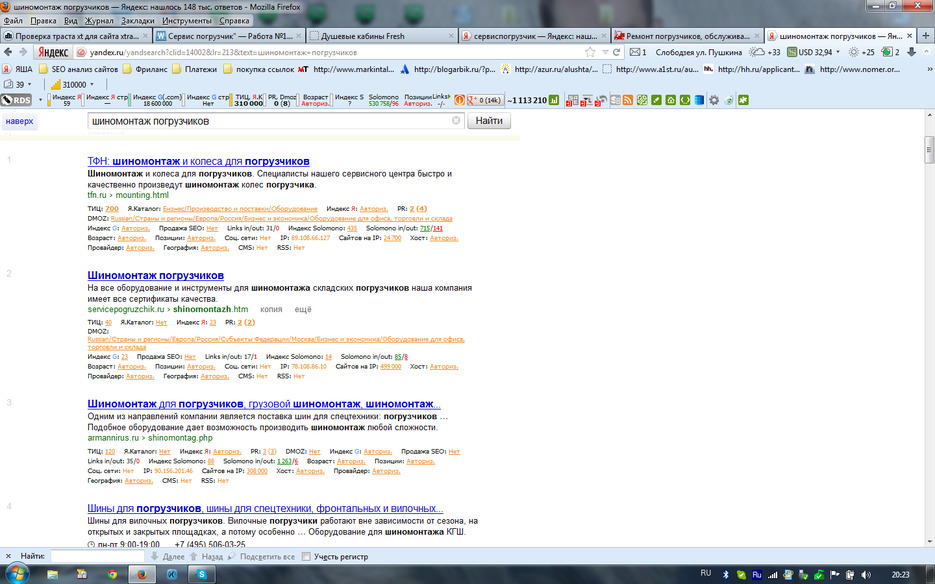Click the orange LiveInternet counter icon in RDS bar

459,100
